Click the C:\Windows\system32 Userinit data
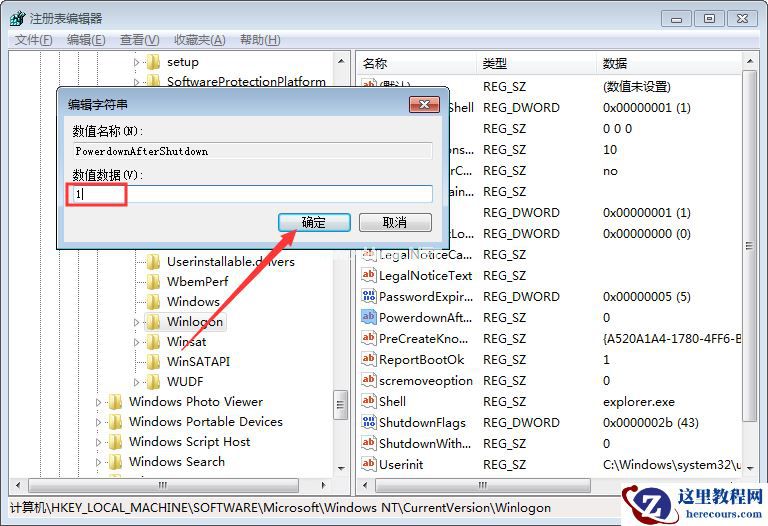This screenshot has width=768, height=526. coord(672,464)
